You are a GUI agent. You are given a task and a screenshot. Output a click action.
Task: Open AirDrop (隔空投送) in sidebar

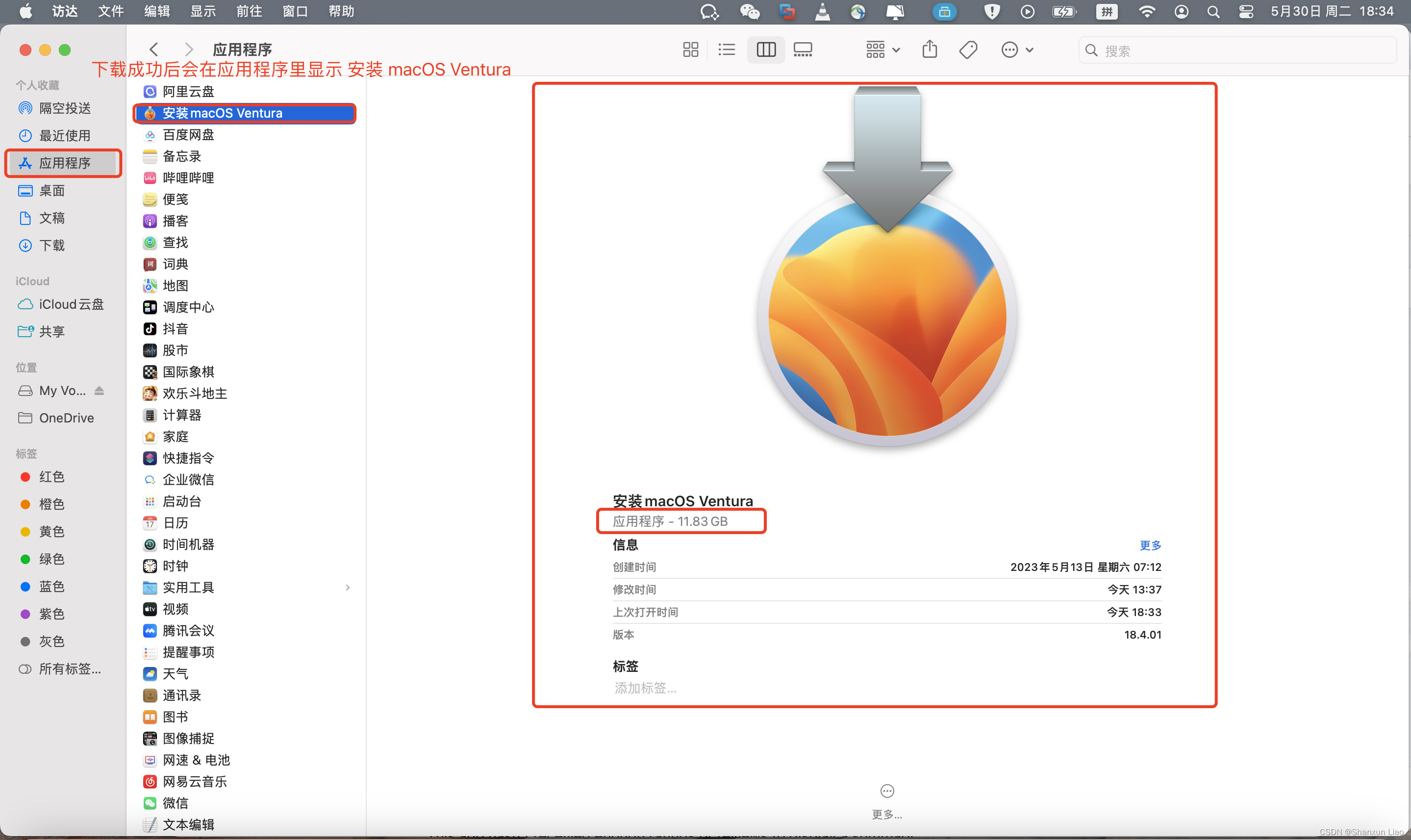(x=62, y=108)
